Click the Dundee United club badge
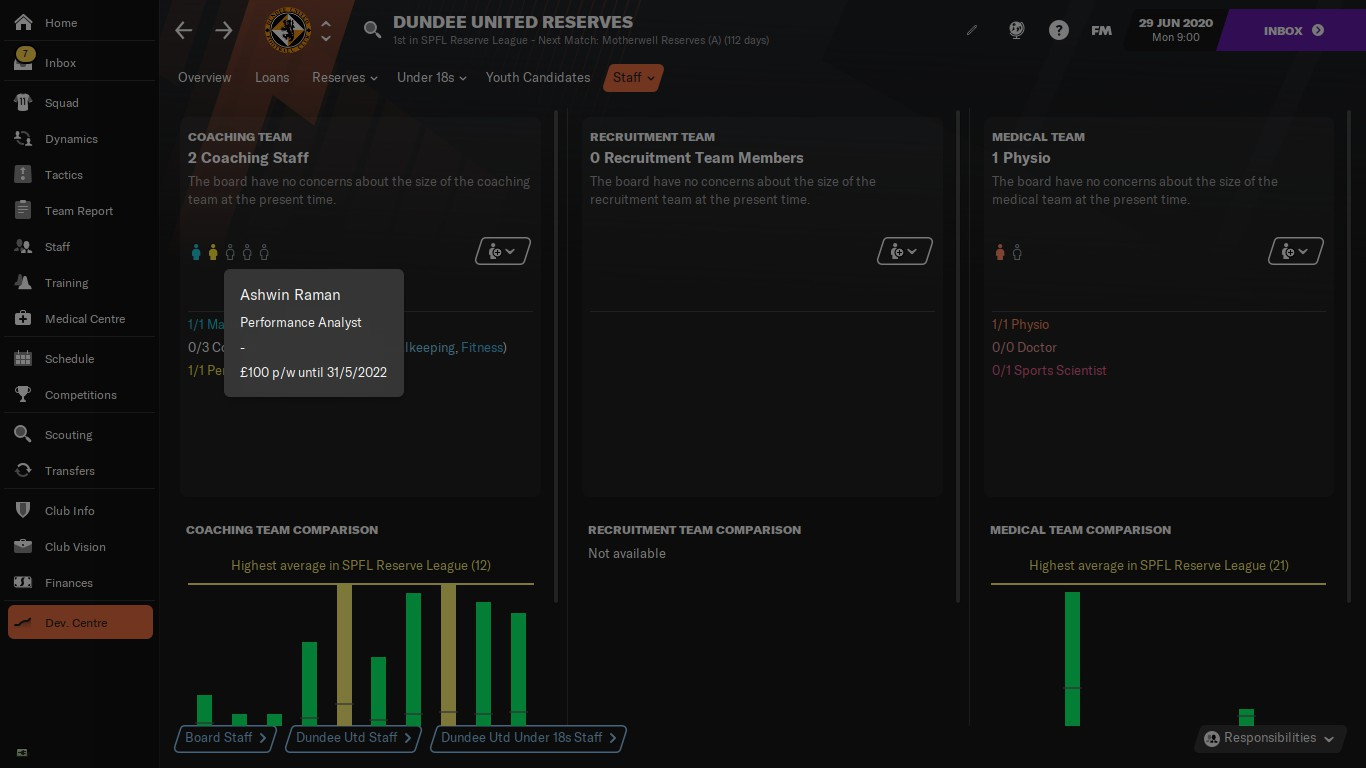 click(x=288, y=31)
